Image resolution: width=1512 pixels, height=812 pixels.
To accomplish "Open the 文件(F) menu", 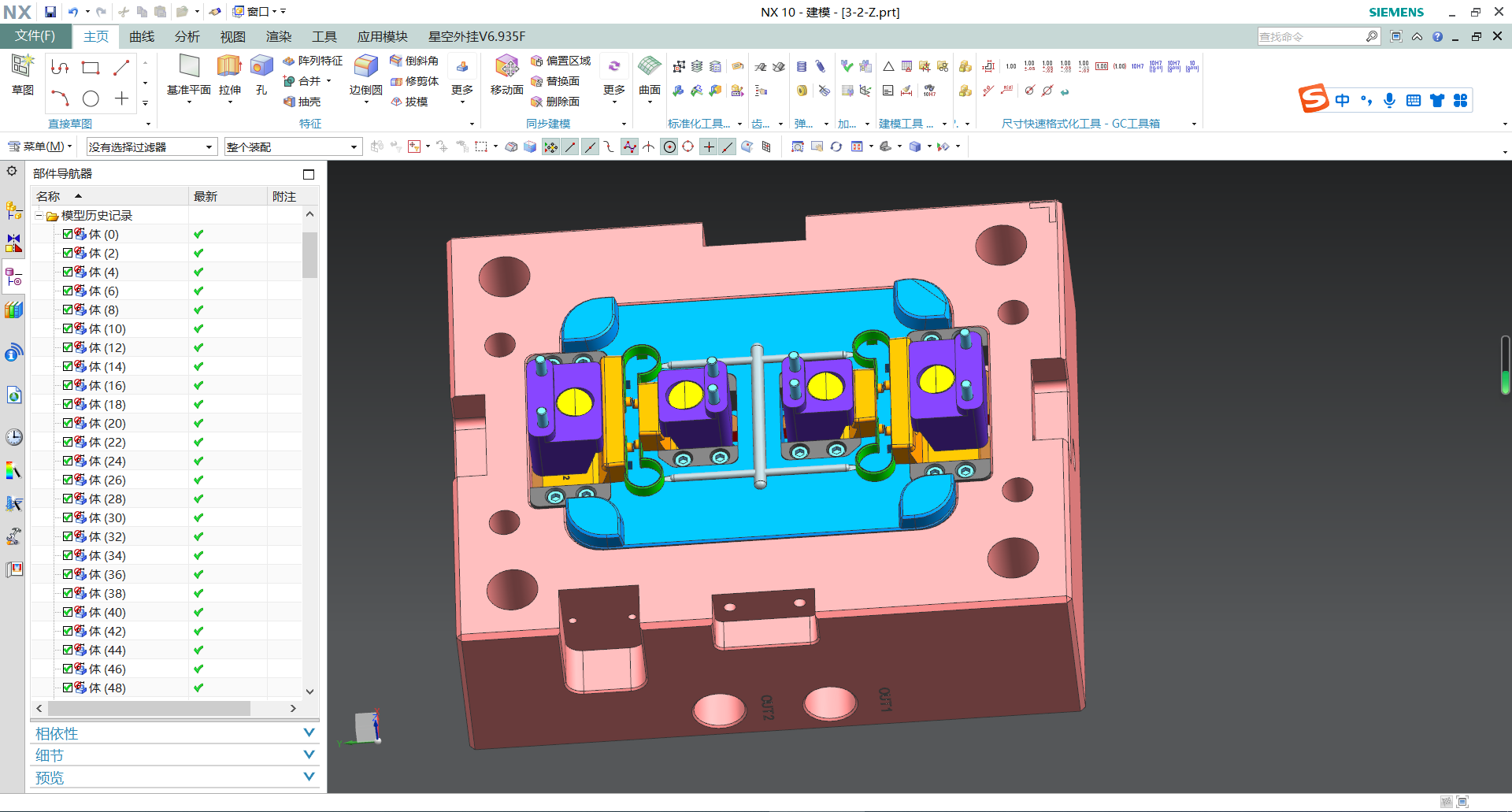I will (35, 36).
